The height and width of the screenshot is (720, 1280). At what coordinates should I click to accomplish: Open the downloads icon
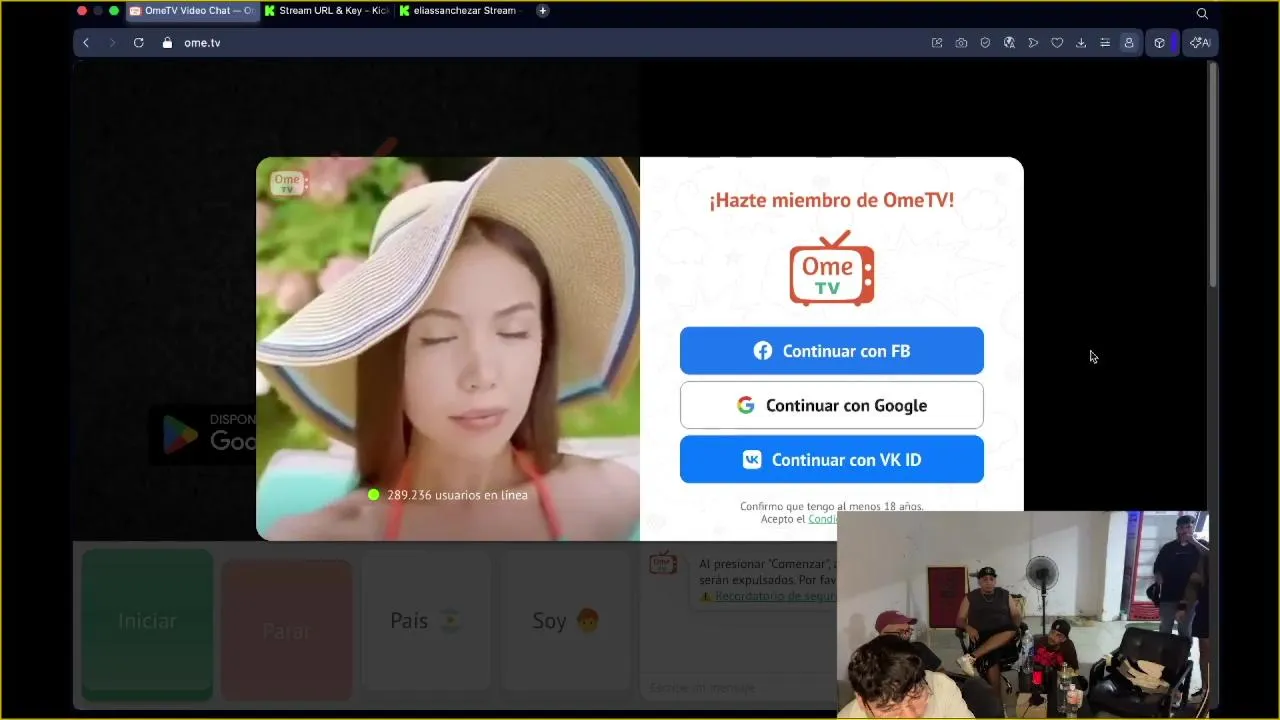[1081, 43]
